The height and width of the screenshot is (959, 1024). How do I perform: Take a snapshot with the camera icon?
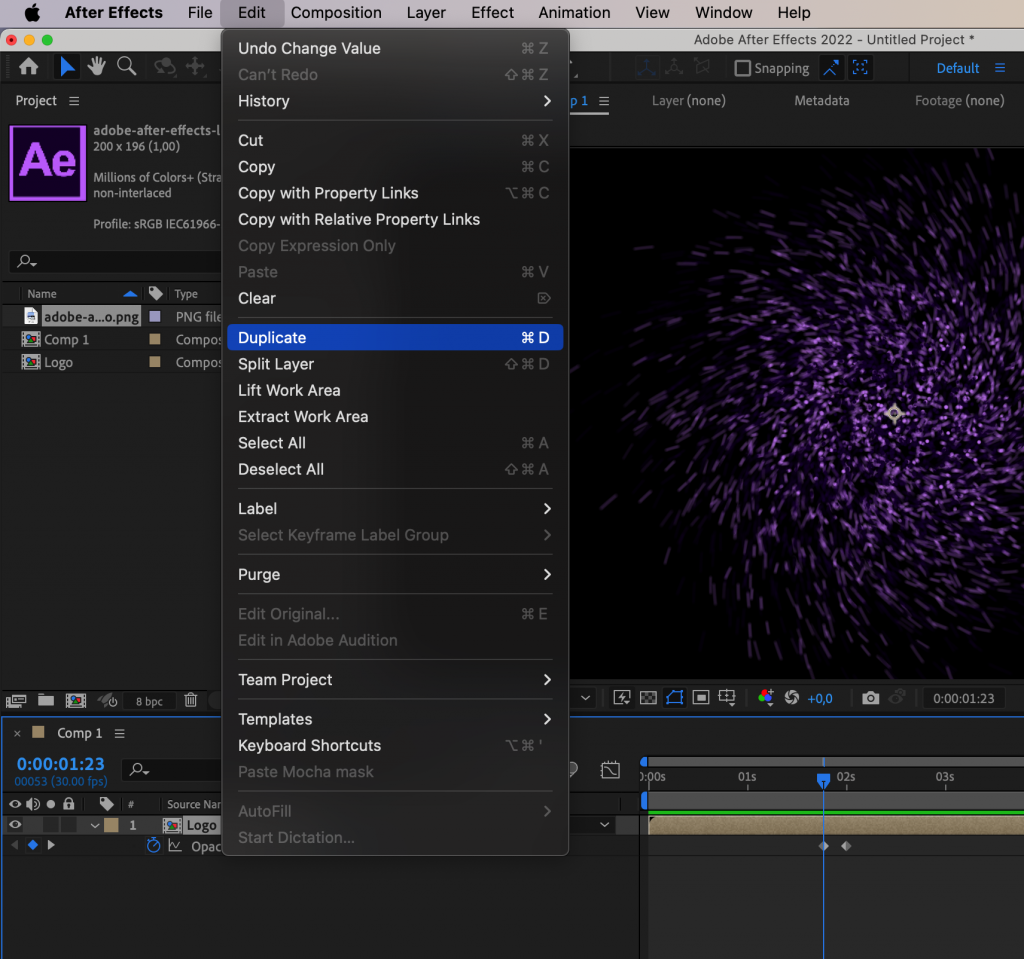(870, 698)
